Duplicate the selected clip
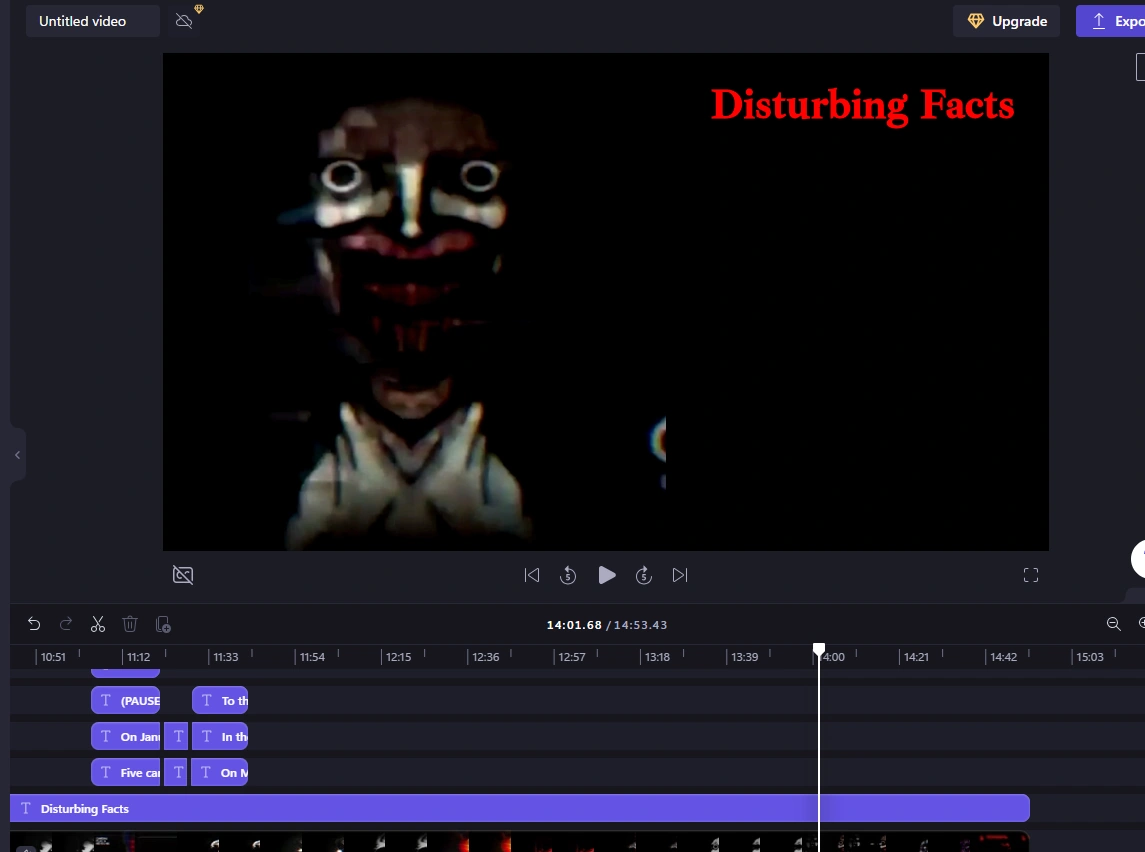 (x=162, y=624)
